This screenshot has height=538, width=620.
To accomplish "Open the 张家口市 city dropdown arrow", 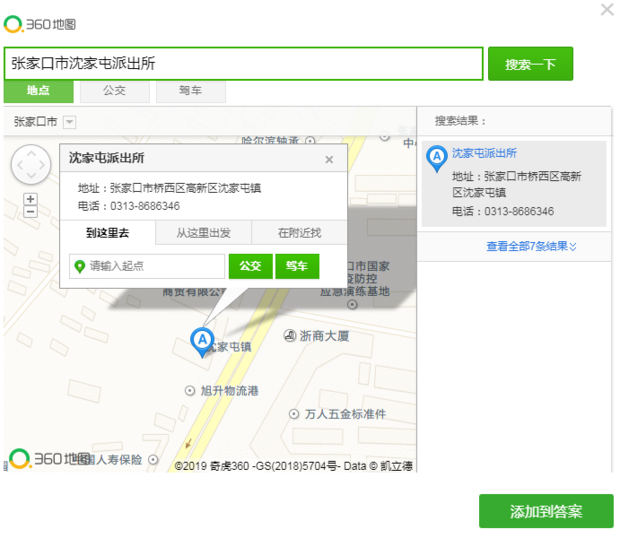I will click(x=70, y=122).
